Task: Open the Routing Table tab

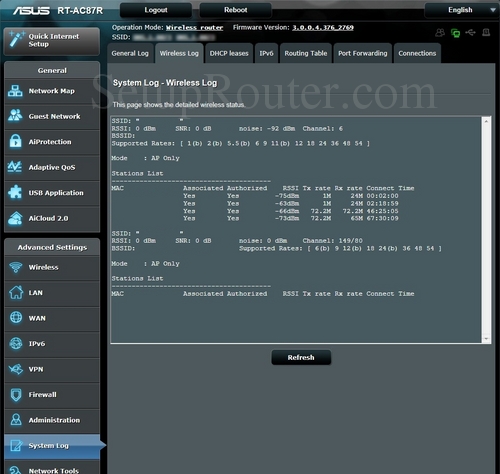Action: (x=306, y=53)
